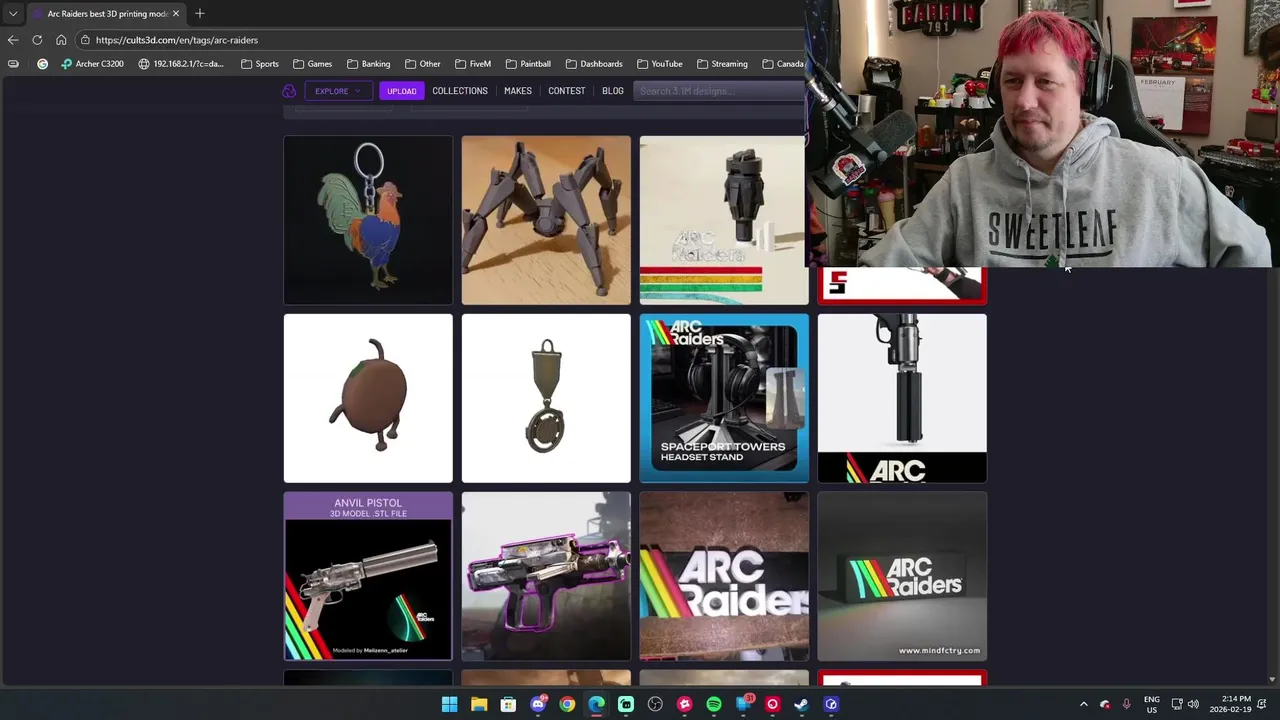
Task: Expand the Other bookmark folder
Action: click(x=422, y=64)
